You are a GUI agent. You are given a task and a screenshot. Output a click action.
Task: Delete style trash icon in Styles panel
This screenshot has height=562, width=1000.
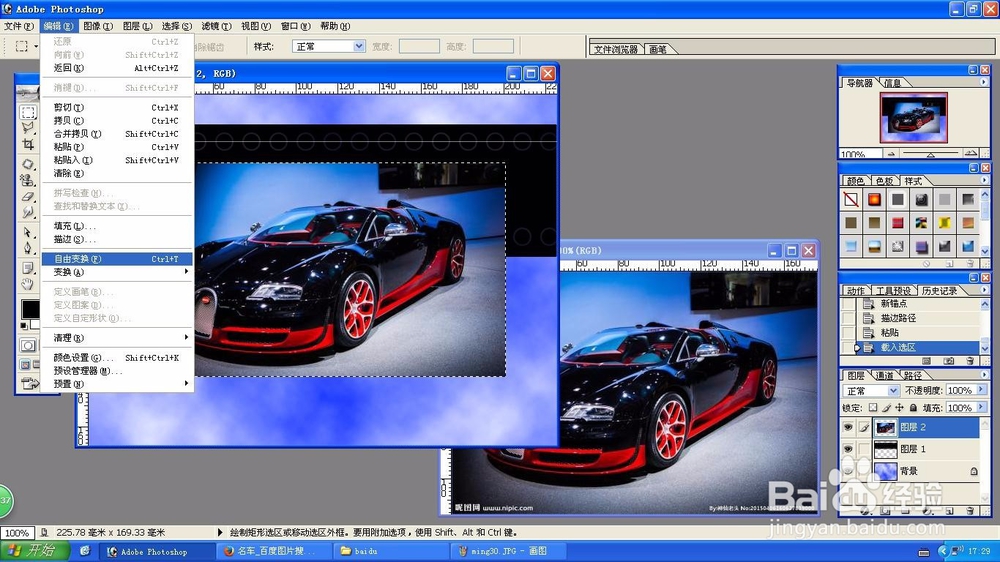[970, 263]
